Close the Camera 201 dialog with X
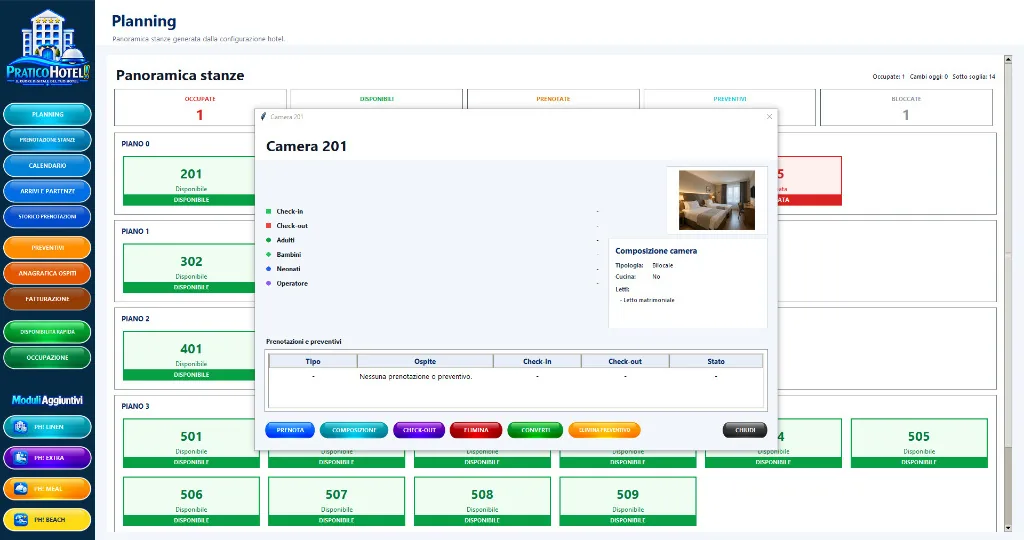Viewport: 1024px width, 540px height. pos(769,116)
